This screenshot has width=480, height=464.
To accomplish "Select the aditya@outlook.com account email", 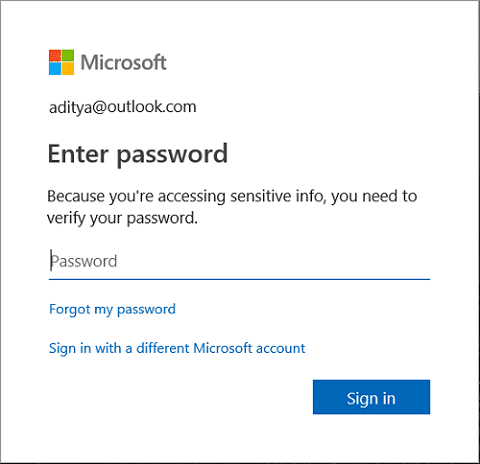I will (123, 107).
